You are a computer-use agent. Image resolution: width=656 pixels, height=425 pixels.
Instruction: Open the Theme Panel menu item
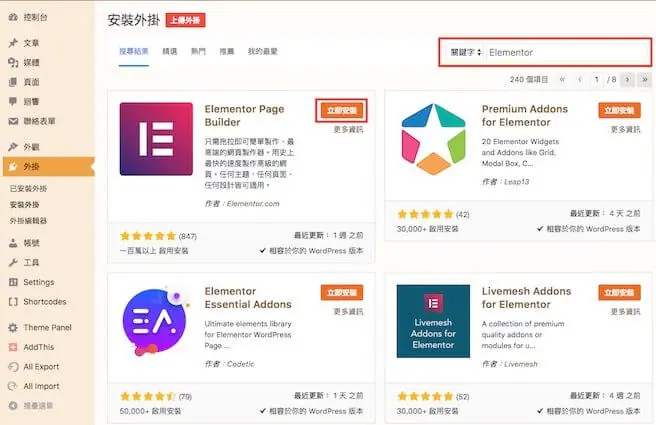[x=47, y=327]
